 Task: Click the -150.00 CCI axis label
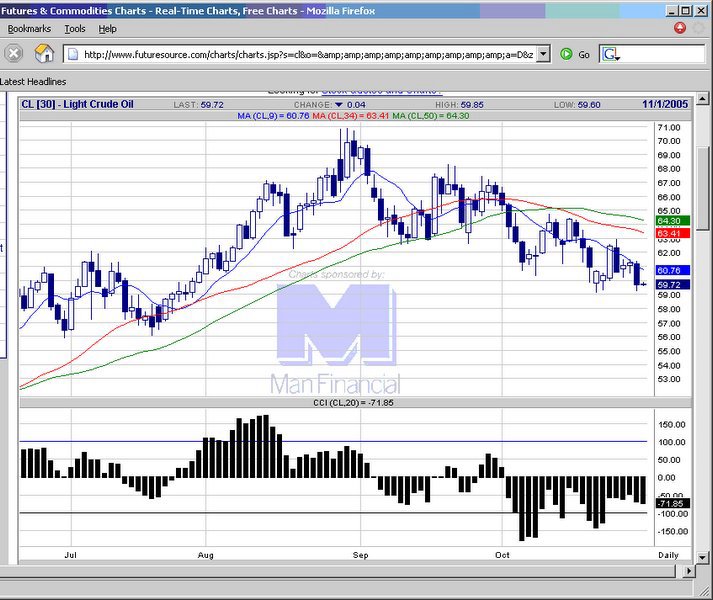pyautogui.click(x=672, y=531)
